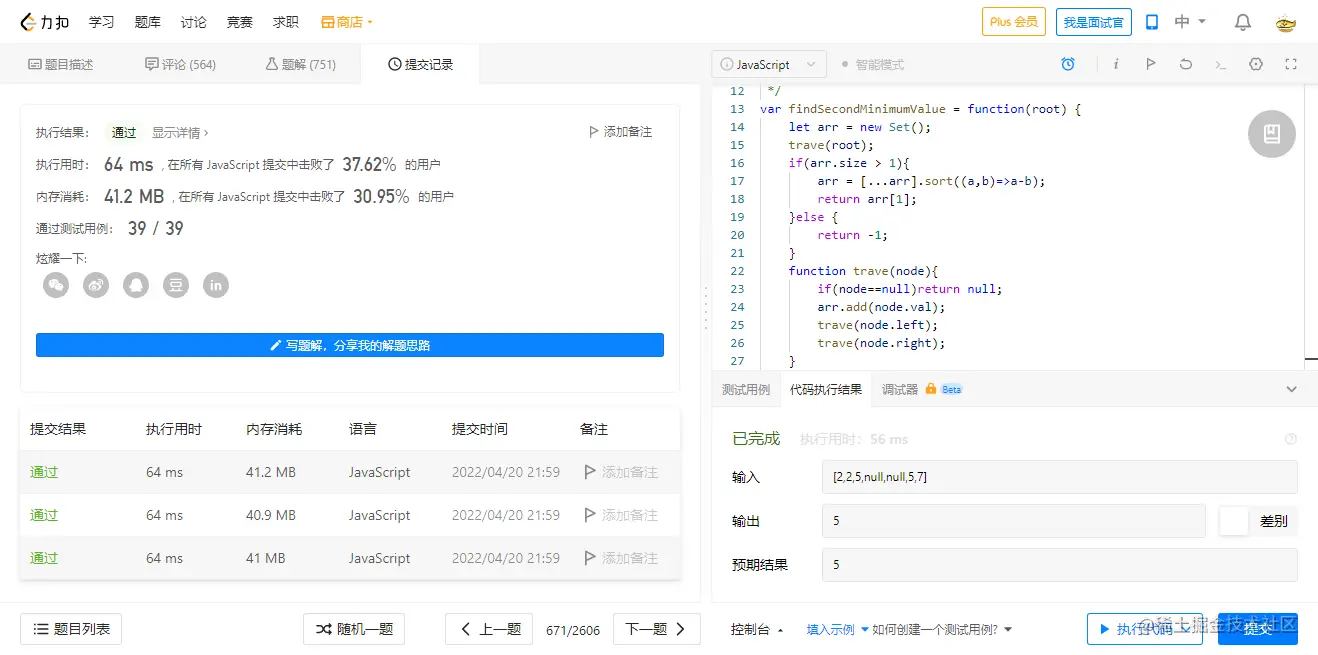Add note for the 41 MB submission
Screen dimensions: 1318x655
tap(621, 558)
